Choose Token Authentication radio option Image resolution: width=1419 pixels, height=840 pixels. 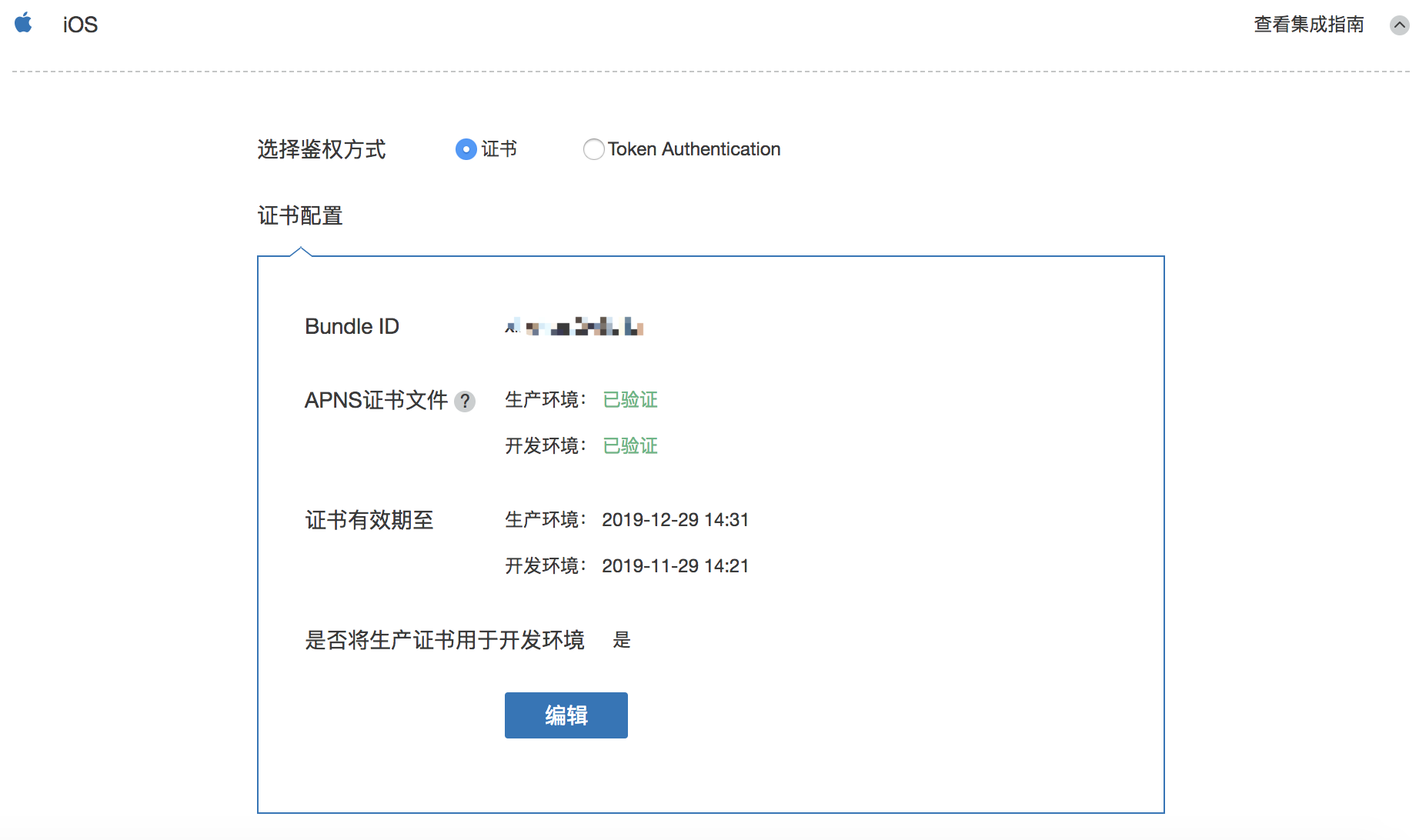593,149
